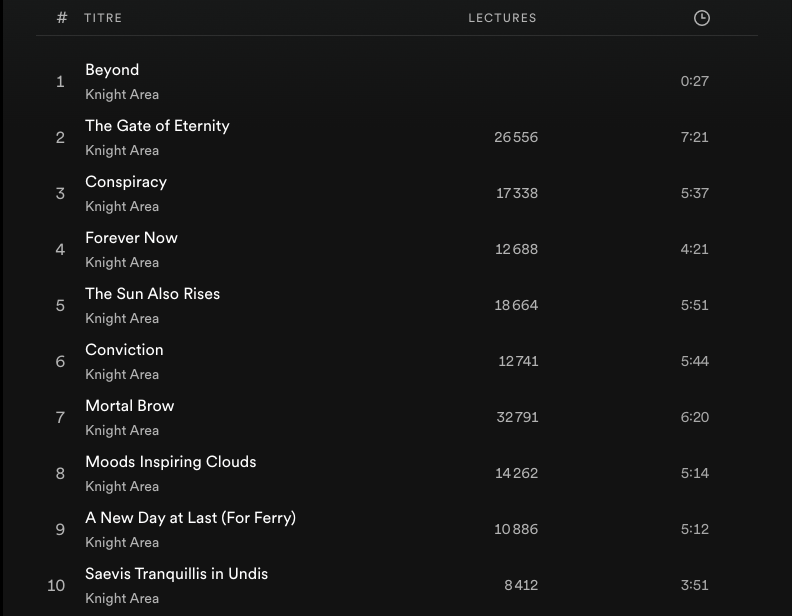
Task: Pick the Moods Inspiring Clouds track
Action: pyautogui.click(x=171, y=462)
